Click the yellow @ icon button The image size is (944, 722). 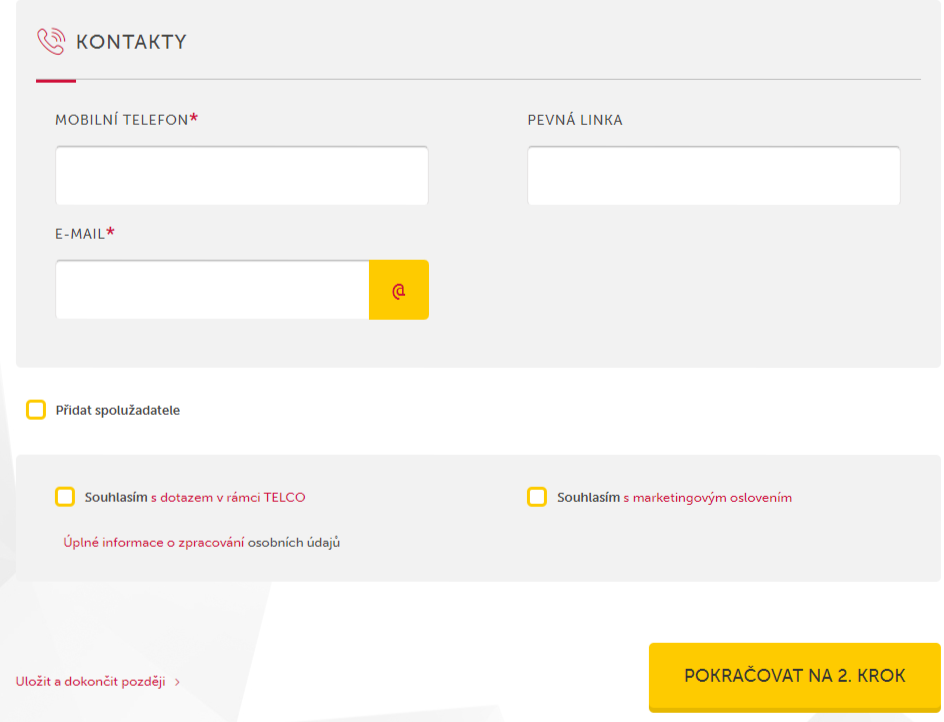click(398, 290)
